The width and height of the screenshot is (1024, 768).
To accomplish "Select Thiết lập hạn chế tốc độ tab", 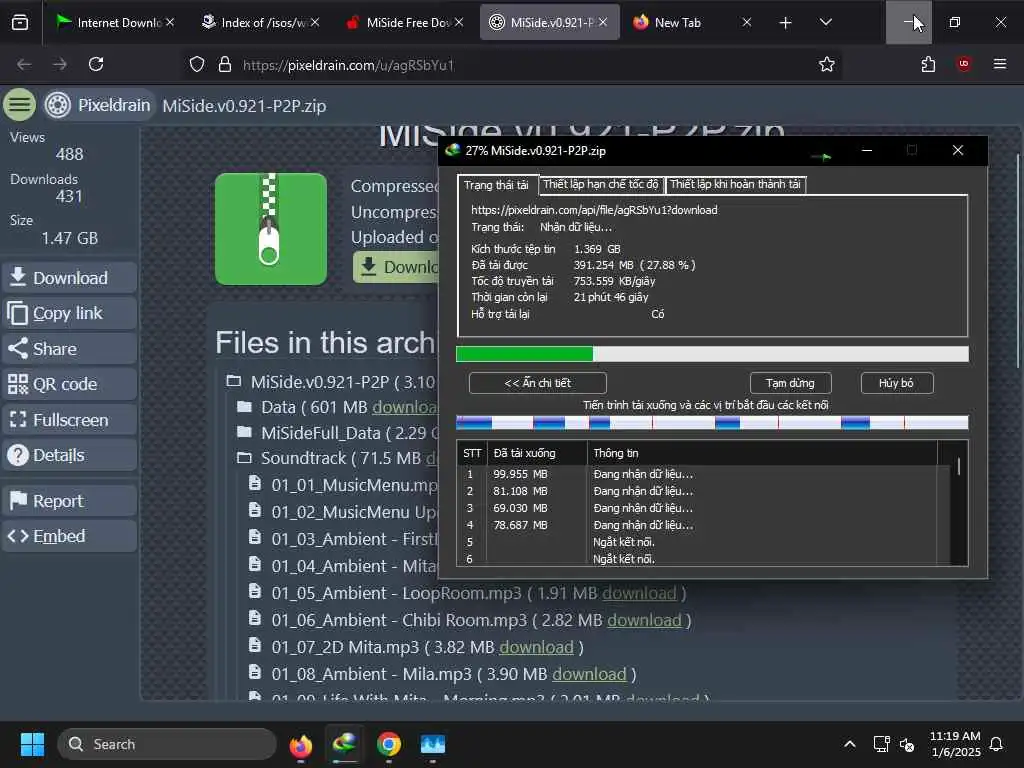I will (x=601, y=184).
